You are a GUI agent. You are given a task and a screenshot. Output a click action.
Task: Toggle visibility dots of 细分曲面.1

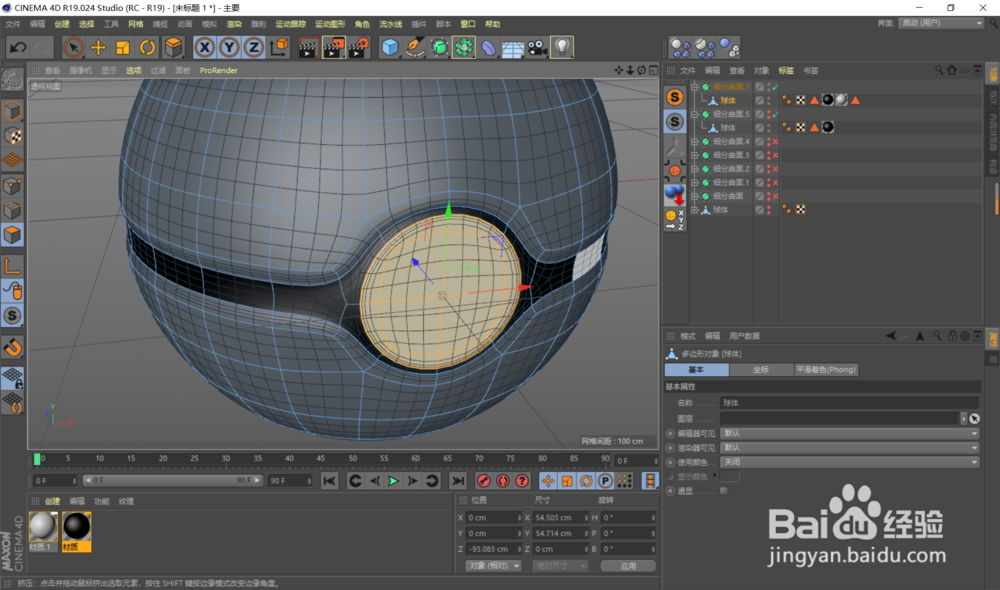(768, 182)
